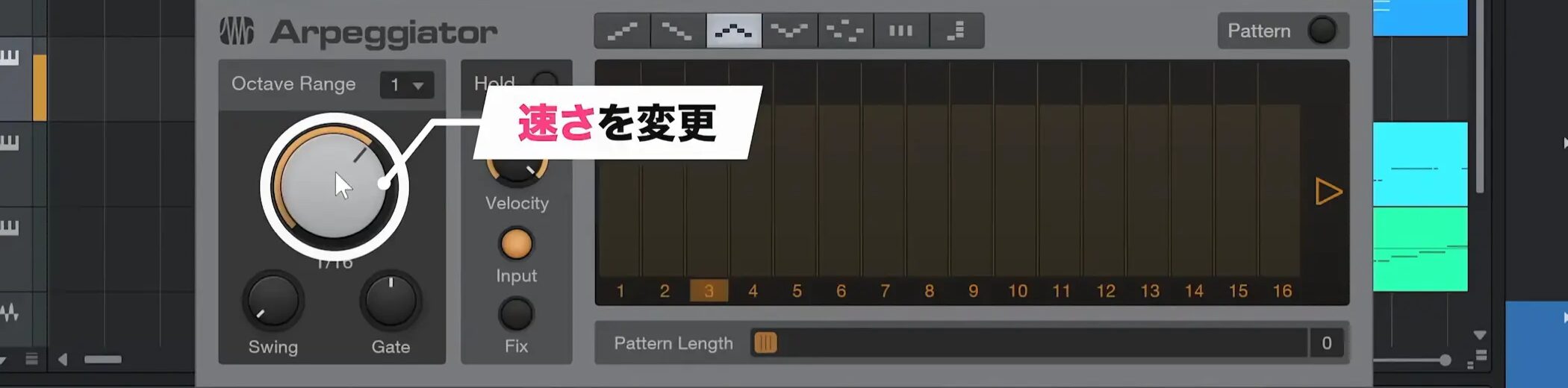Image resolution: width=1568 pixels, height=388 pixels.
Task: Click the large arpeggiator Rate knob
Action: (334, 187)
